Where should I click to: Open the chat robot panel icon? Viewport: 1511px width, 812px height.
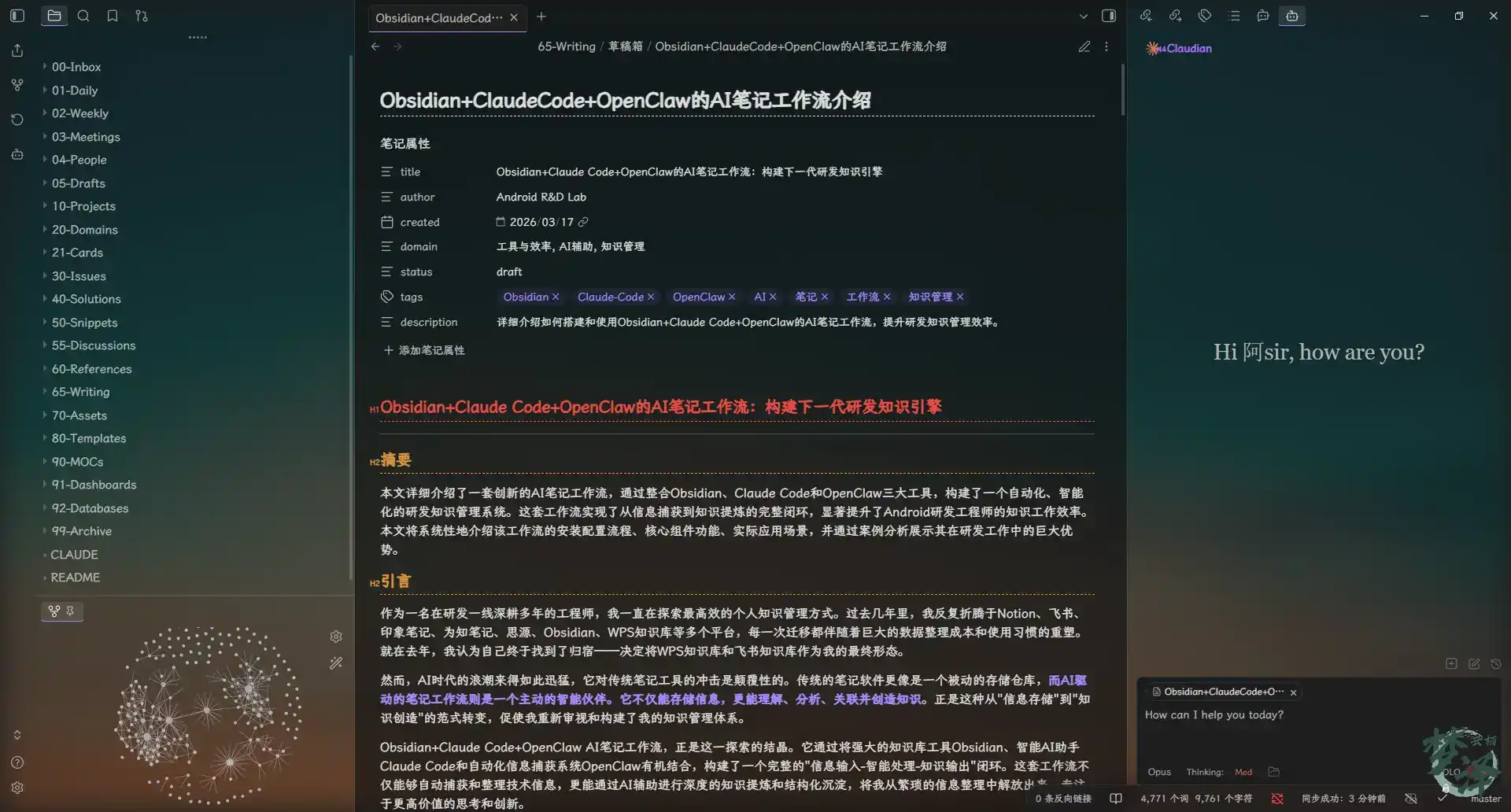(1263, 16)
